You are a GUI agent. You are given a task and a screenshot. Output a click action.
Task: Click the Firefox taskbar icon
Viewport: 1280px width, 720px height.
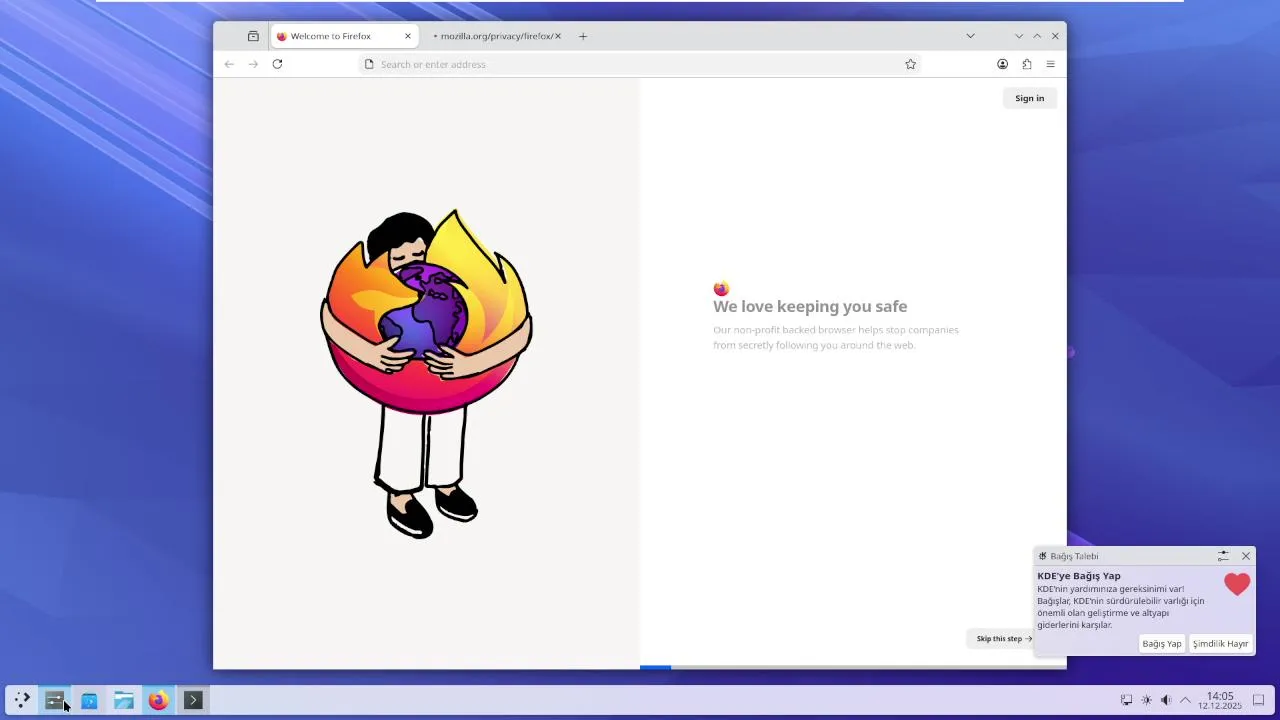pos(158,700)
